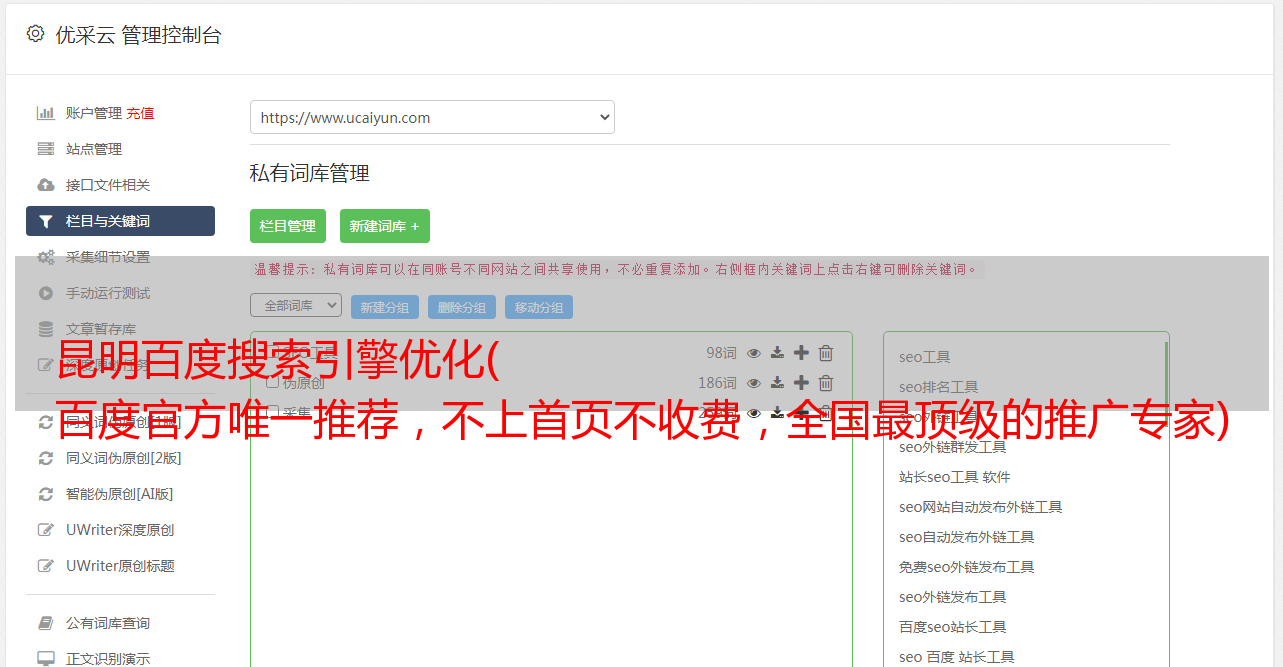This screenshot has width=1283, height=667.
Task: Click the book icon for 公有词库查询
Action: [x=45, y=623]
